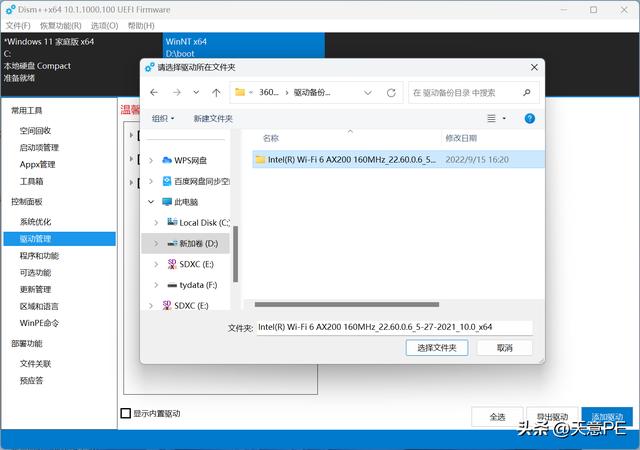The height and width of the screenshot is (450, 640).
Task: Select WinNT x64 D:\boot image
Action: coord(244,46)
